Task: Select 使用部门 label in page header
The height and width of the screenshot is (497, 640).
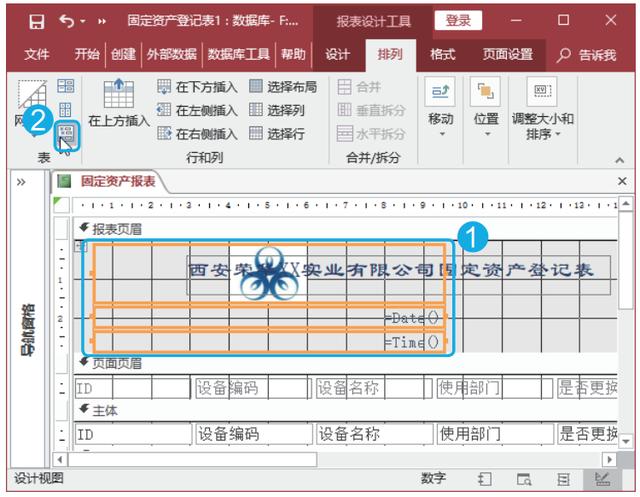Action: (495, 388)
